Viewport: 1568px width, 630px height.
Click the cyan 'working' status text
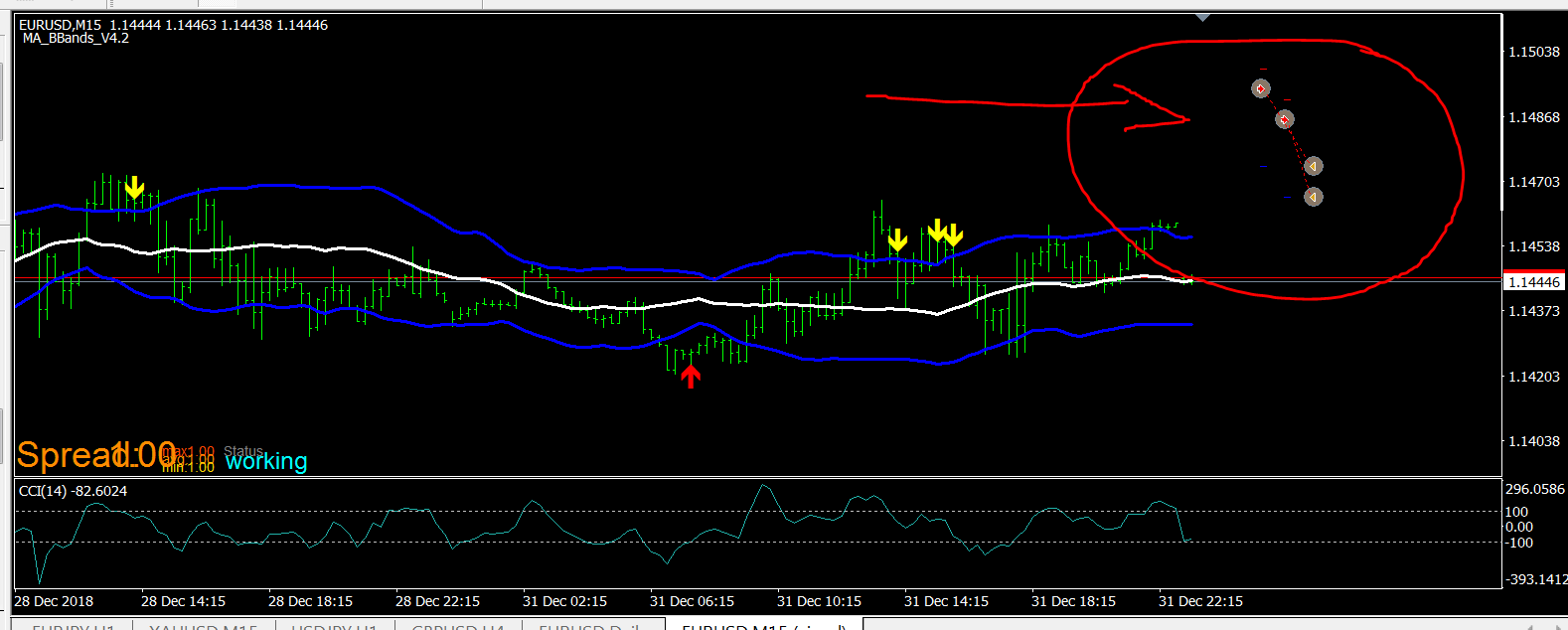click(x=266, y=461)
